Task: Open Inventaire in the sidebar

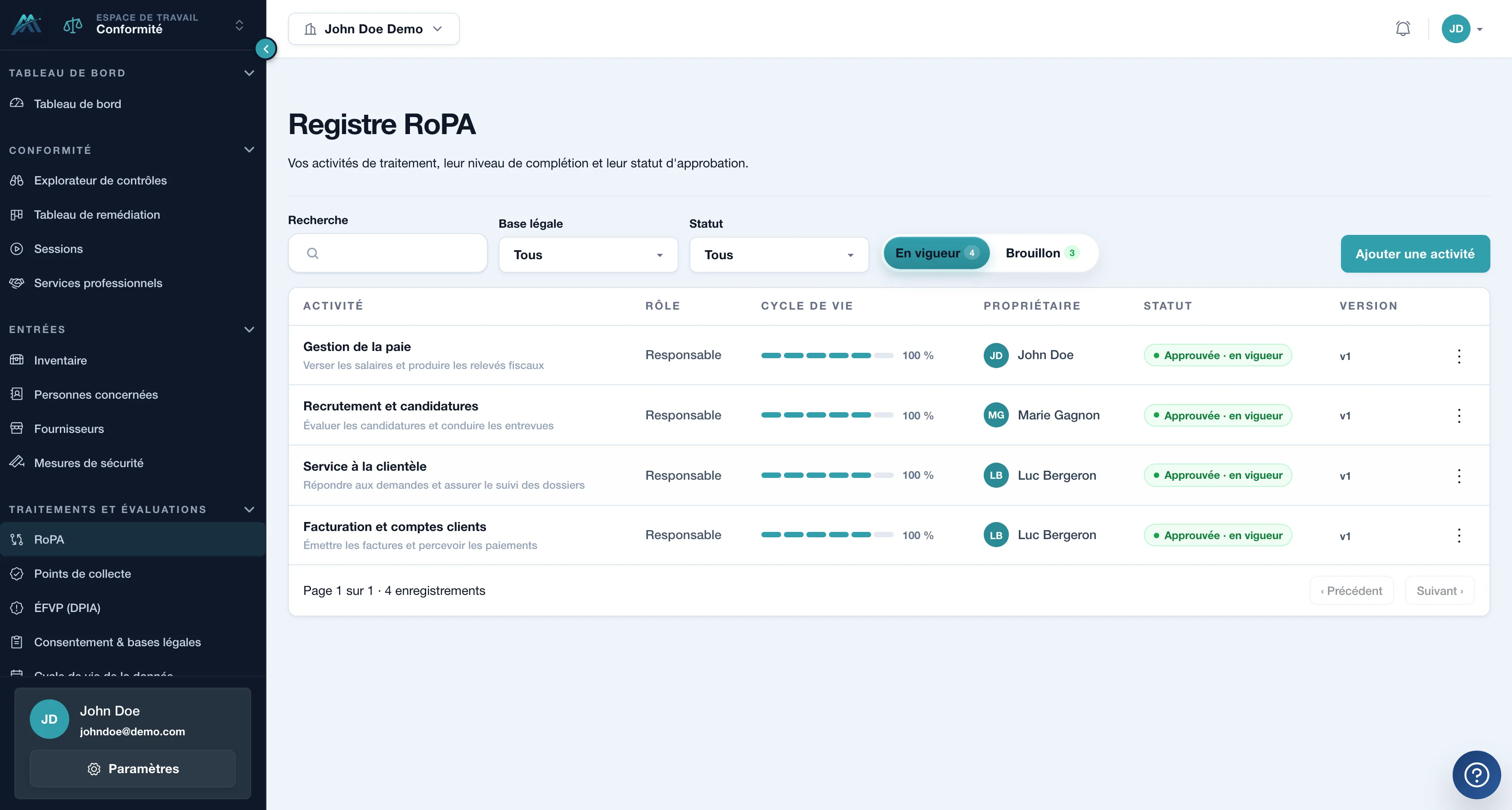Action: pyautogui.click(x=133, y=360)
